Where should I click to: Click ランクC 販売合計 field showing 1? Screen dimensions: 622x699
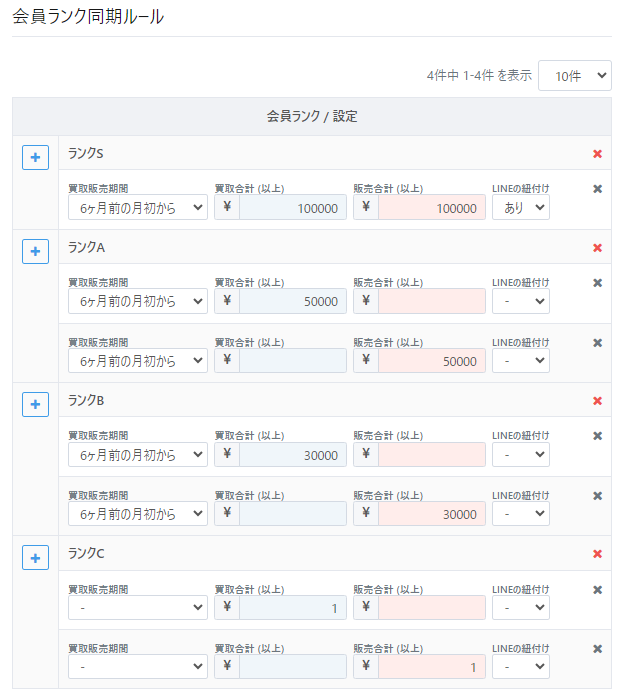pos(431,667)
